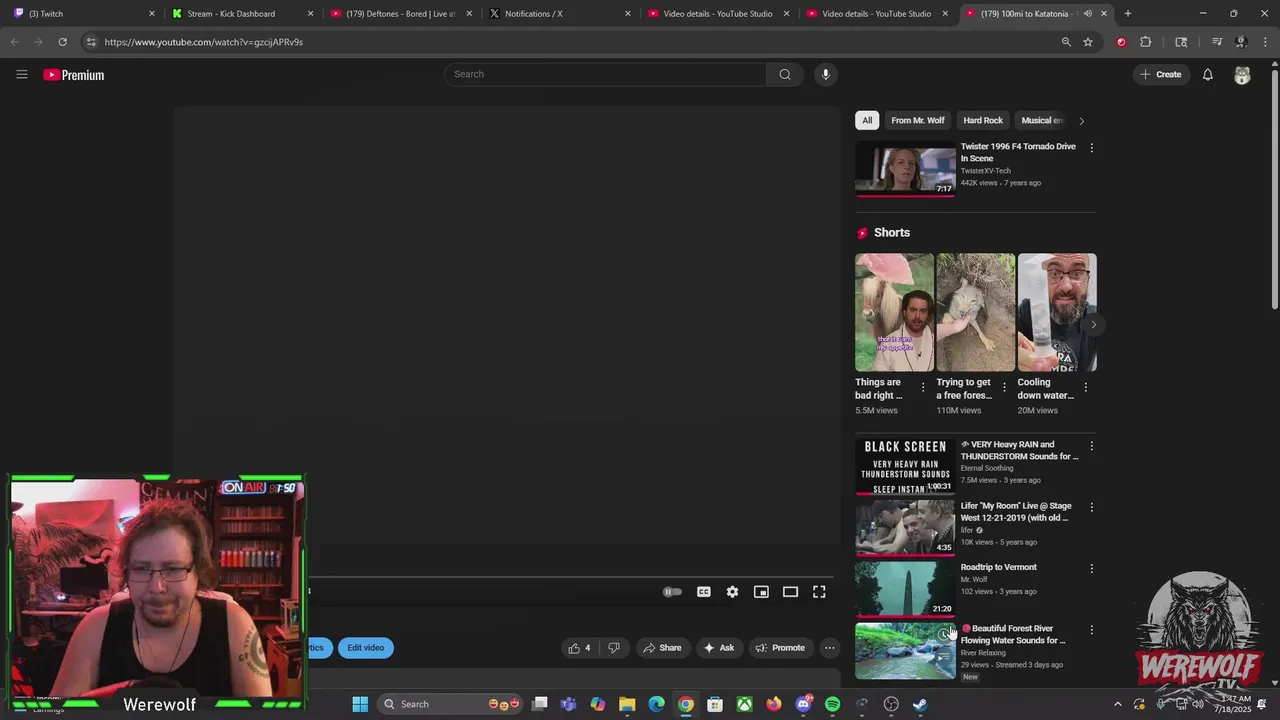Open options for the Beautiful Forest River video
This screenshot has height=720, width=1280.
point(1091,630)
